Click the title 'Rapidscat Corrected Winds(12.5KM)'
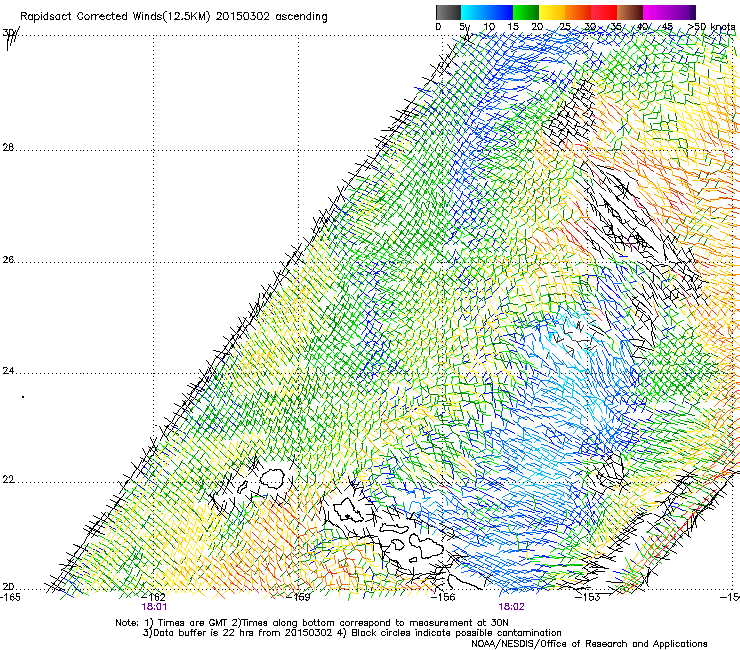The height and width of the screenshot is (650, 740). 115,17
